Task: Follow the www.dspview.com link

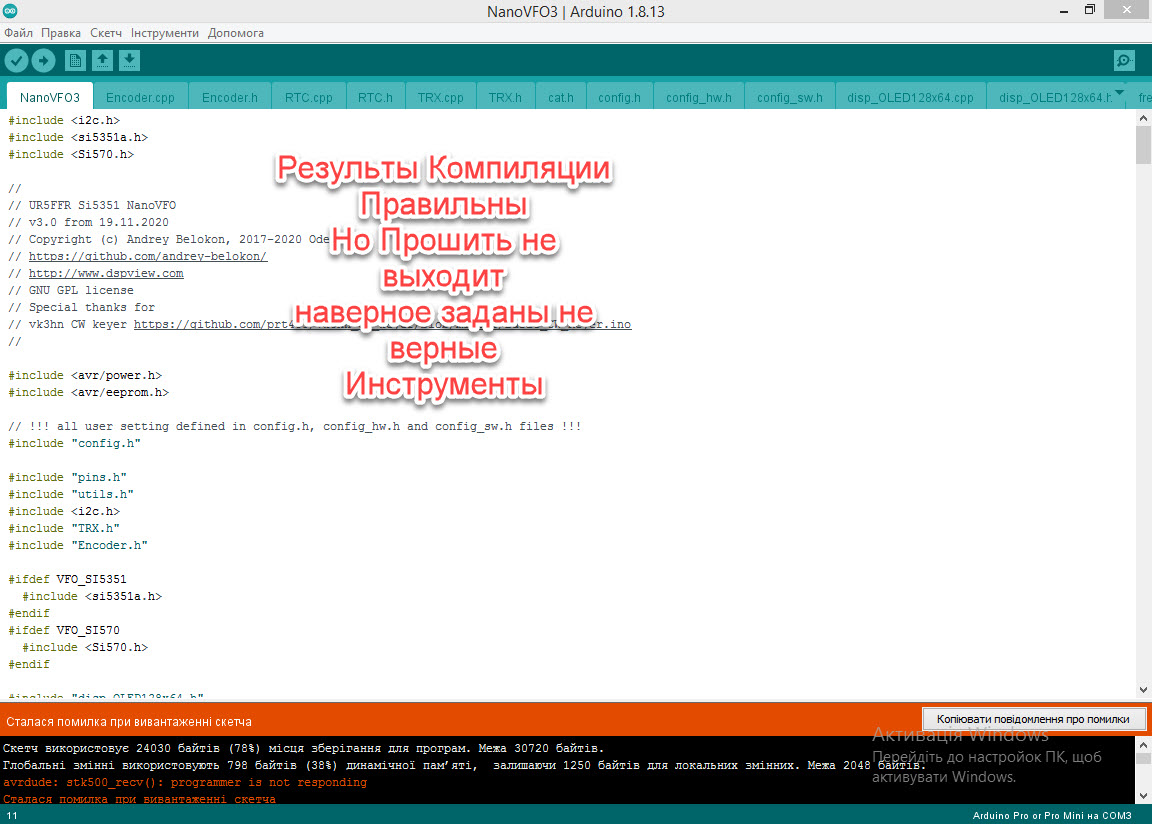Action: tap(106, 273)
